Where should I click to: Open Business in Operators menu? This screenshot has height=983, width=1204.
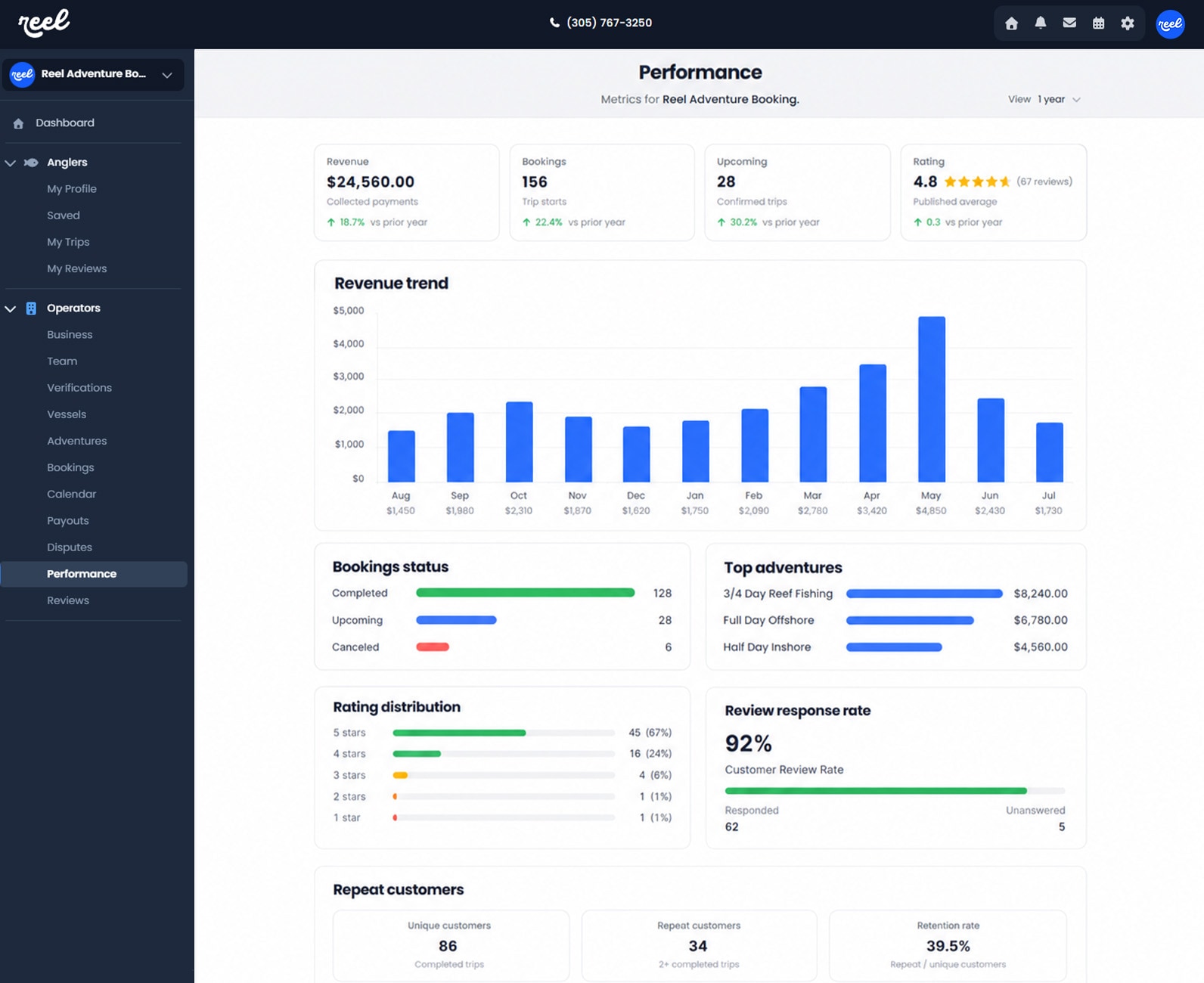pos(70,335)
